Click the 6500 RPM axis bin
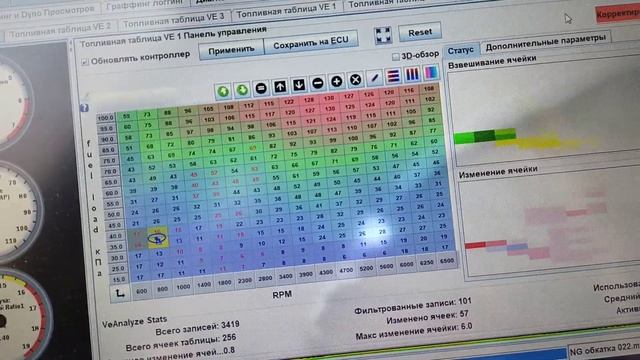The height and width of the screenshot is (360, 640). click(x=447, y=260)
